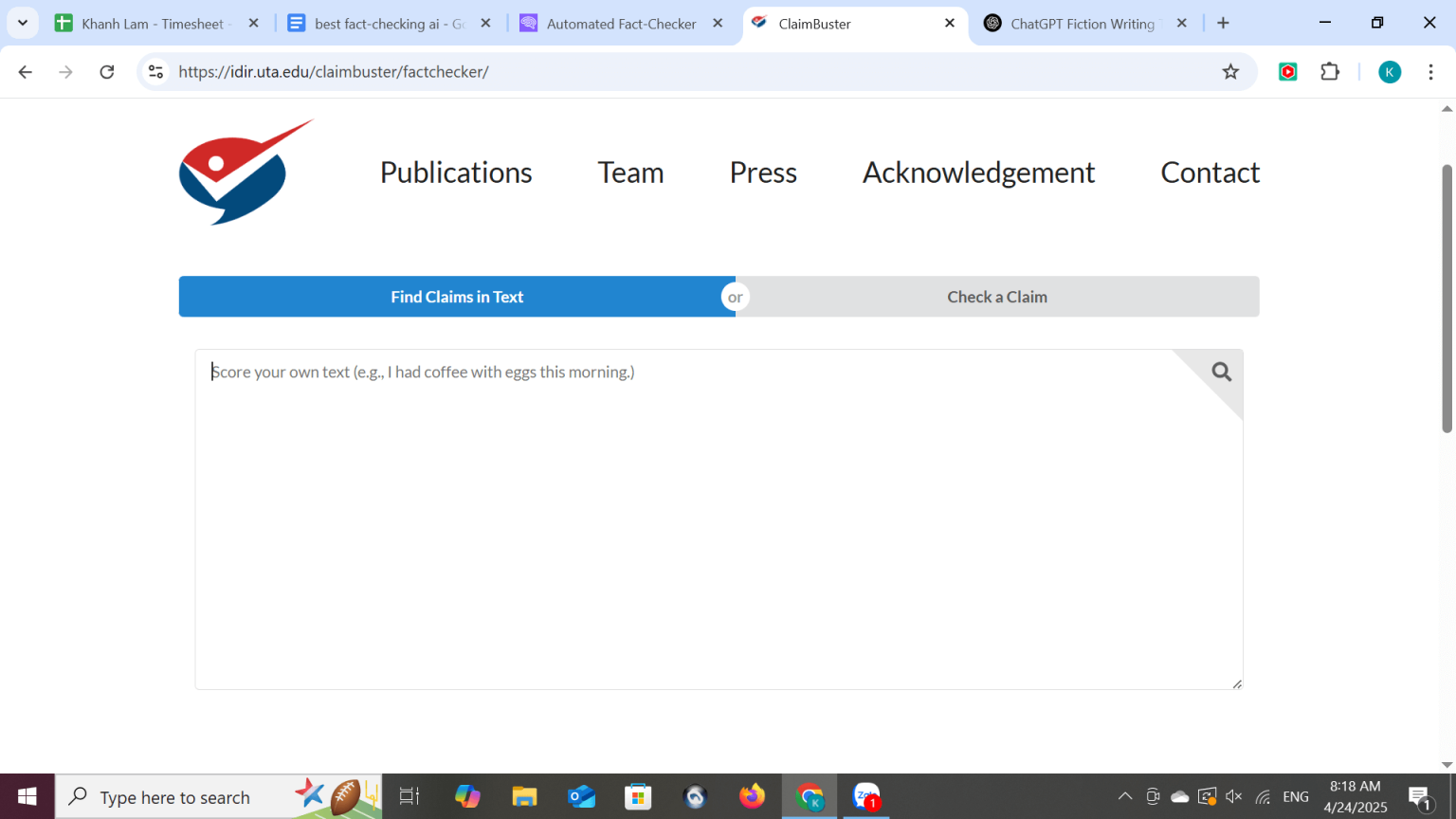Image resolution: width=1456 pixels, height=819 pixels.
Task: Click the page vertical scrollbar
Action: (1447, 299)
